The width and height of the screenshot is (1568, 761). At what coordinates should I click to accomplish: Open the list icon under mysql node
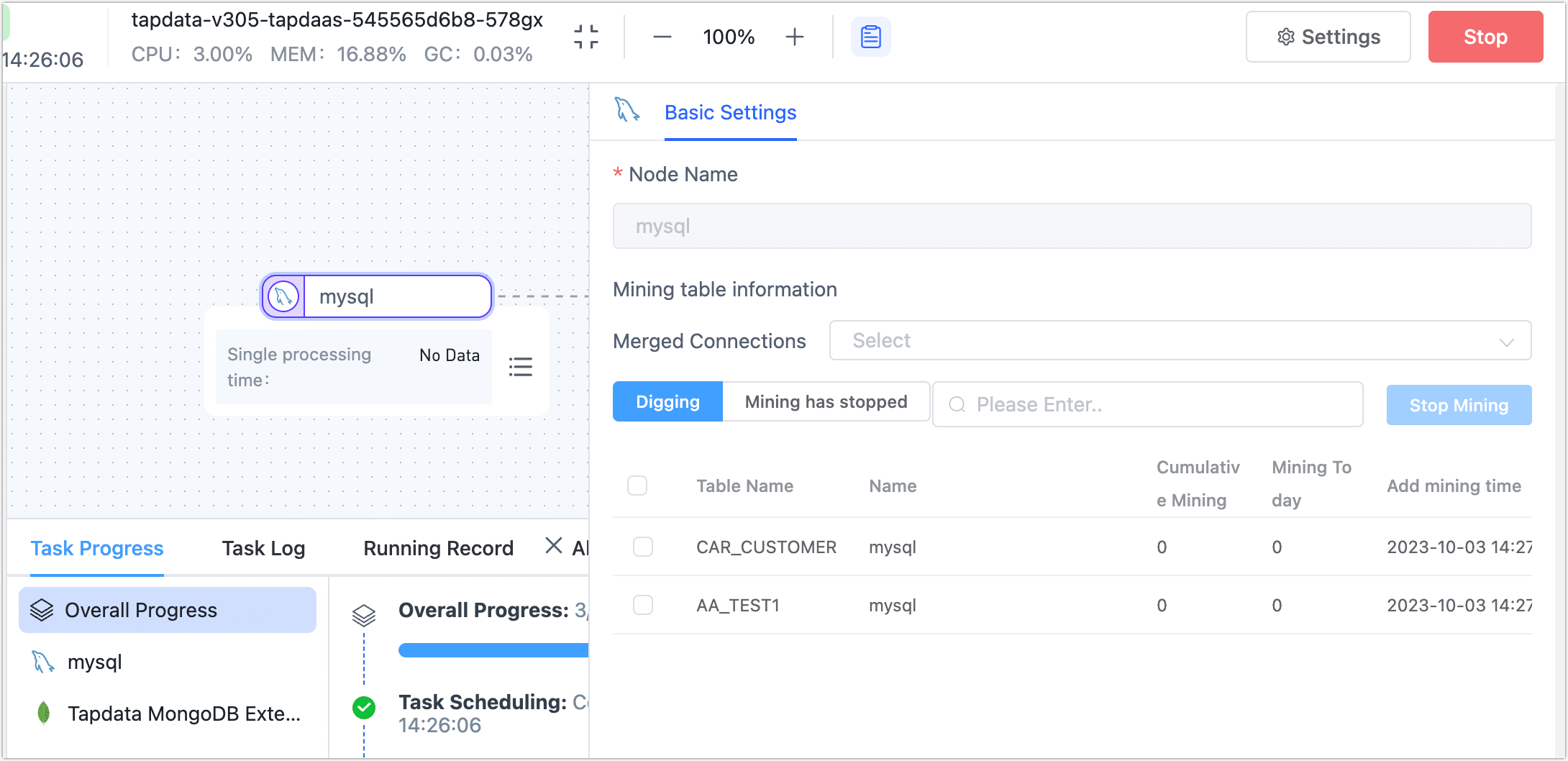pyautogui.click(x=520, y=367)
